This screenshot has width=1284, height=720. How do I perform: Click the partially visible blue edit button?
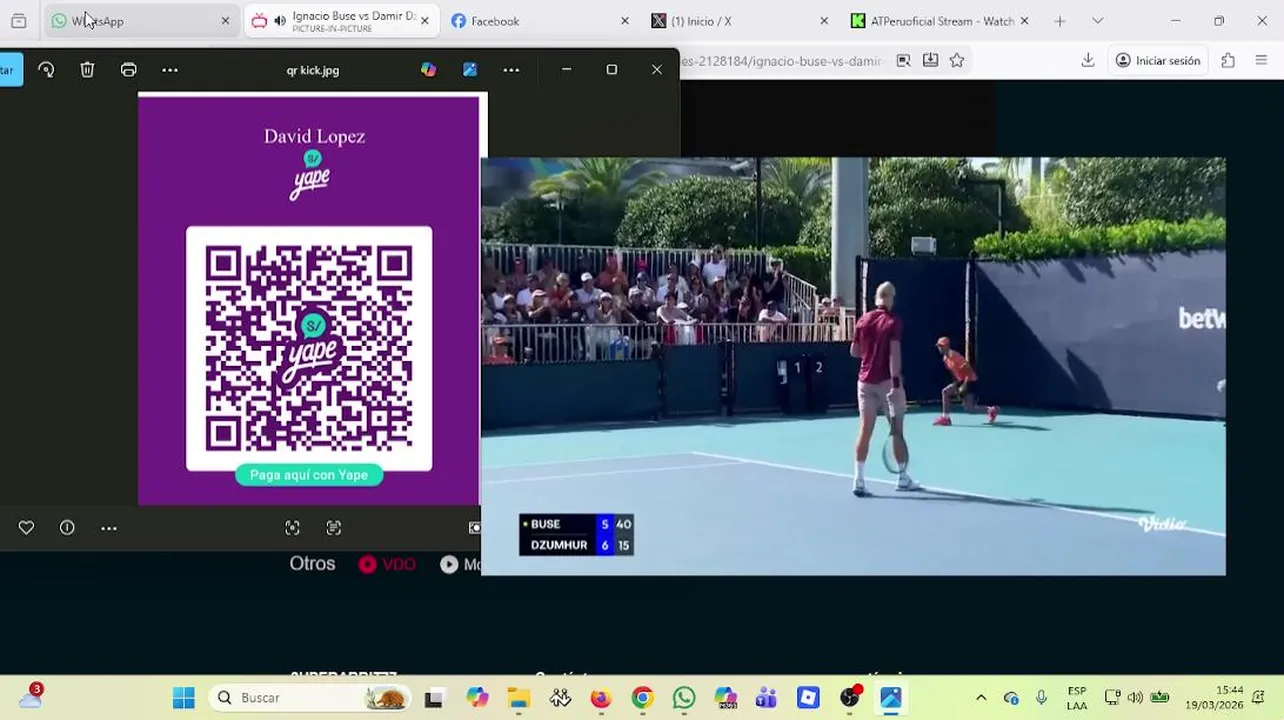tap(11, 69)
